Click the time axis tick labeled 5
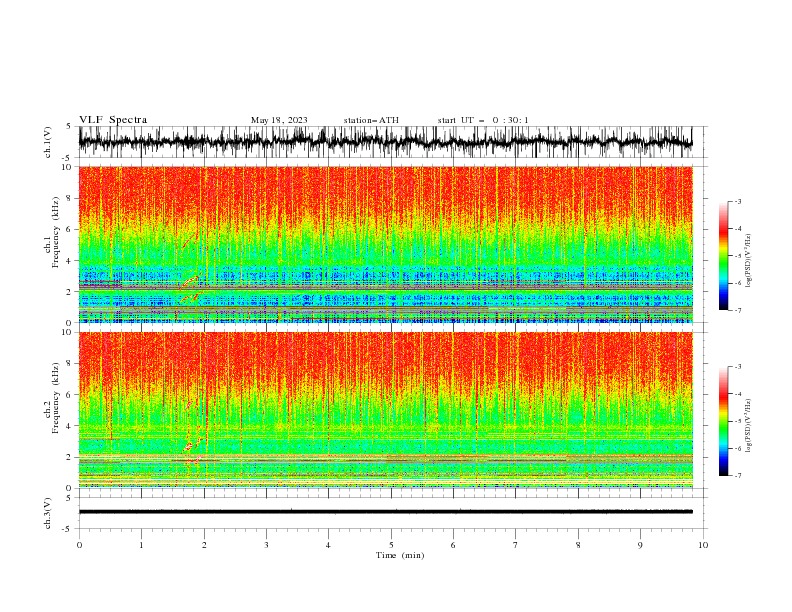Image resolution: width=792 pixels, height=612 pixels. (391, 545)
